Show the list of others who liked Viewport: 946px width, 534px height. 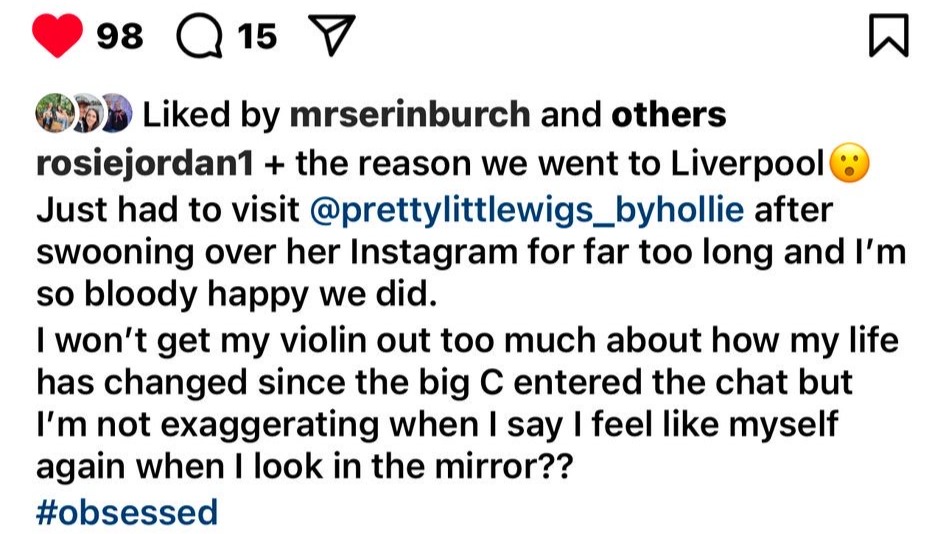(x=668, y=115)
